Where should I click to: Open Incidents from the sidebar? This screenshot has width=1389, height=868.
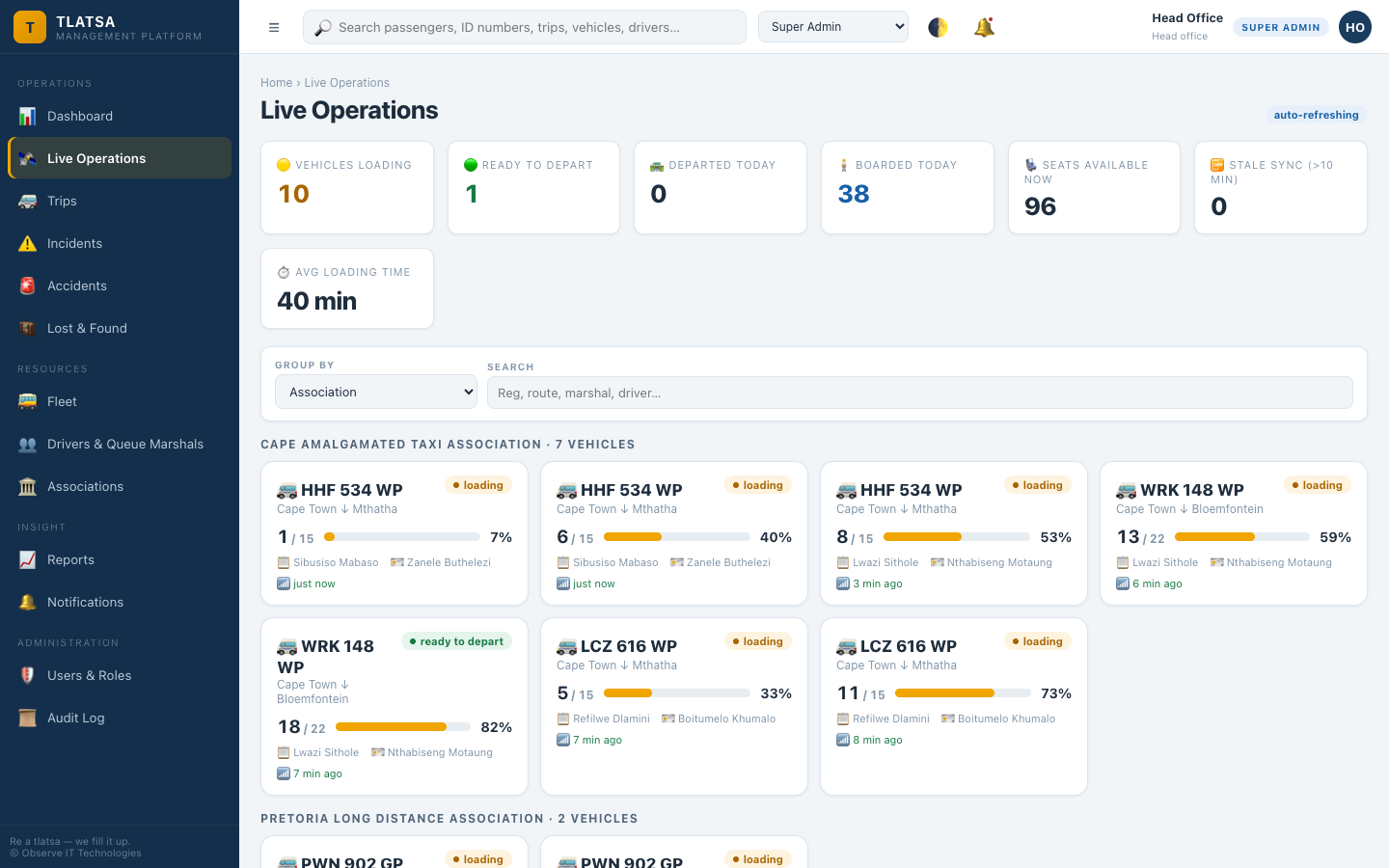120,243
